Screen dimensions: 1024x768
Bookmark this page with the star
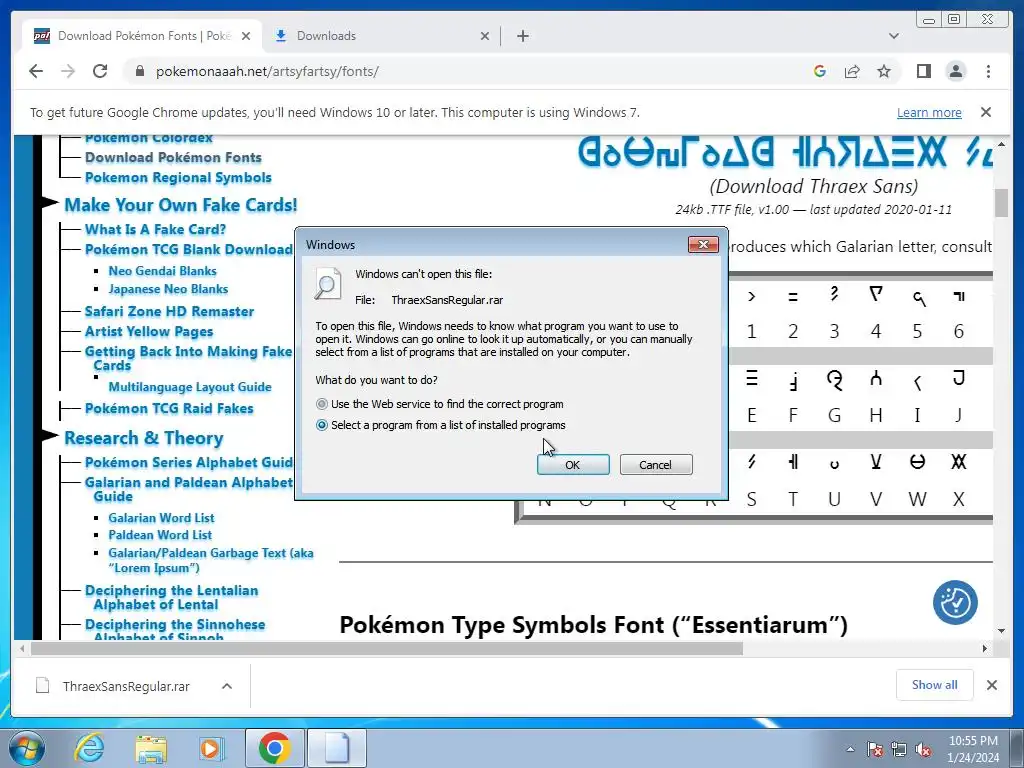[884, 71]
